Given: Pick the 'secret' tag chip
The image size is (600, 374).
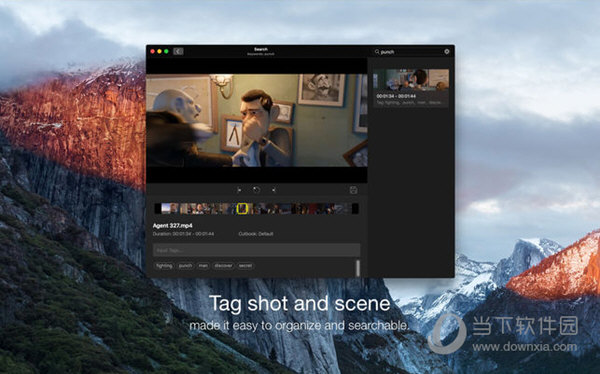Looking at the screenshot, I should tap(245, 266).
